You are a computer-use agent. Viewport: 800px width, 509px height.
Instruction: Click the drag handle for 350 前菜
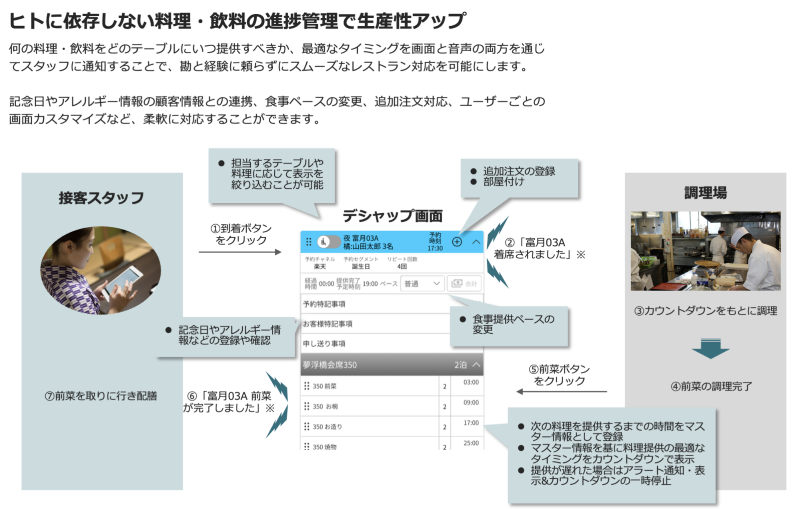point(307,386)
